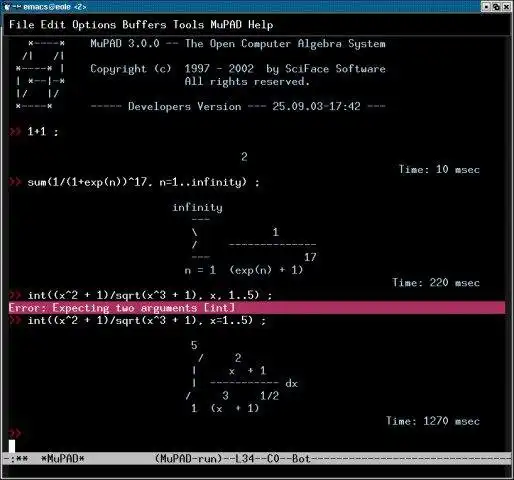Click the 'dx' in the integral output

[291, 383]
